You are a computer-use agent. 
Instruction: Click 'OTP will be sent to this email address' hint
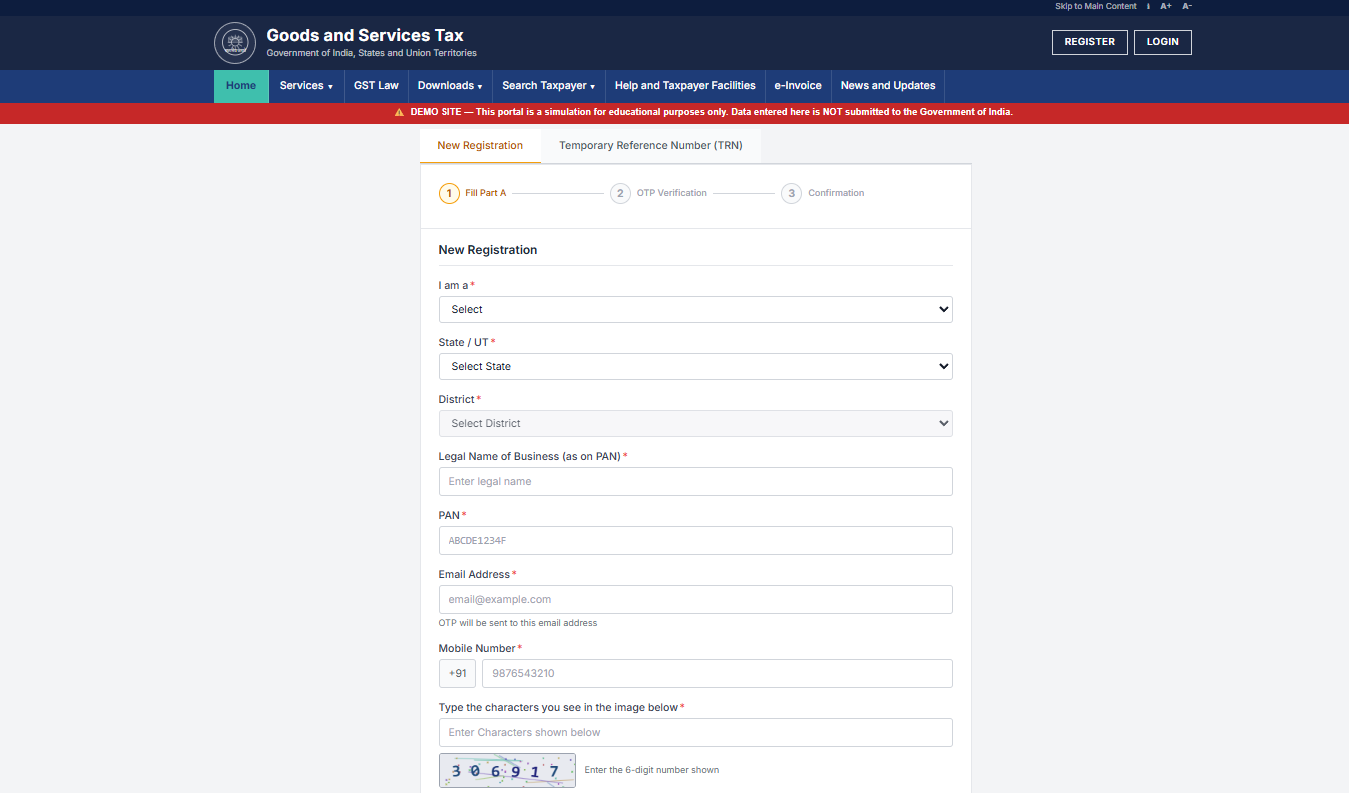pyautogui.click(x=518, y=623)
